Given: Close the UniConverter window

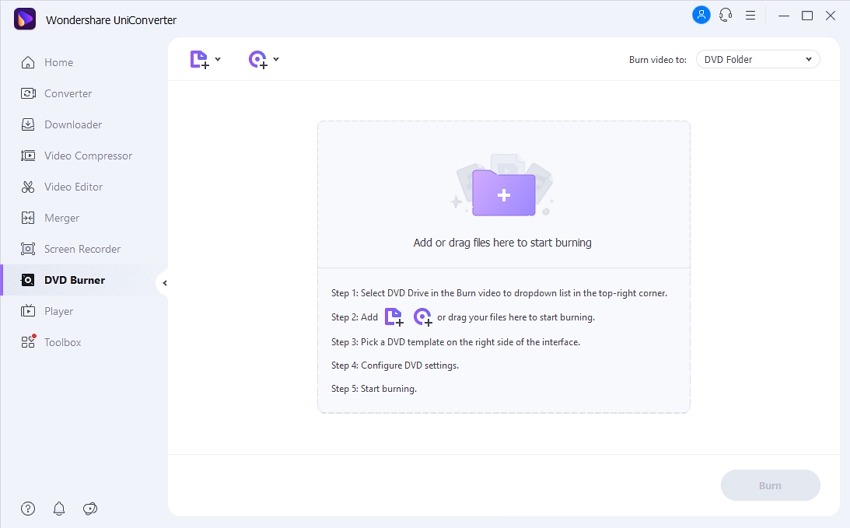Looking at the screenshot, I should (830, 16).
